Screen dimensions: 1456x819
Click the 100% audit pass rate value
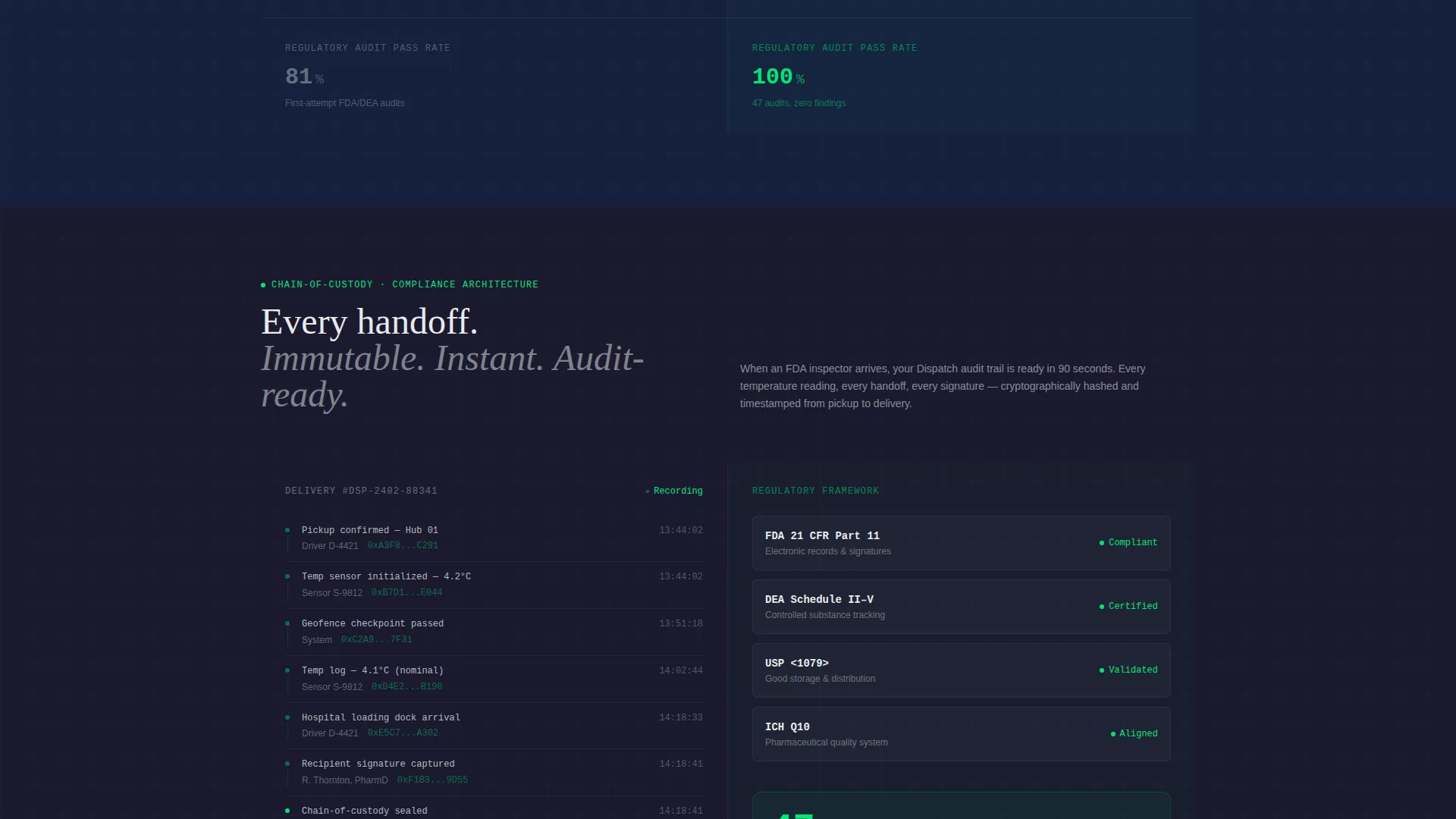click(778, 77)
